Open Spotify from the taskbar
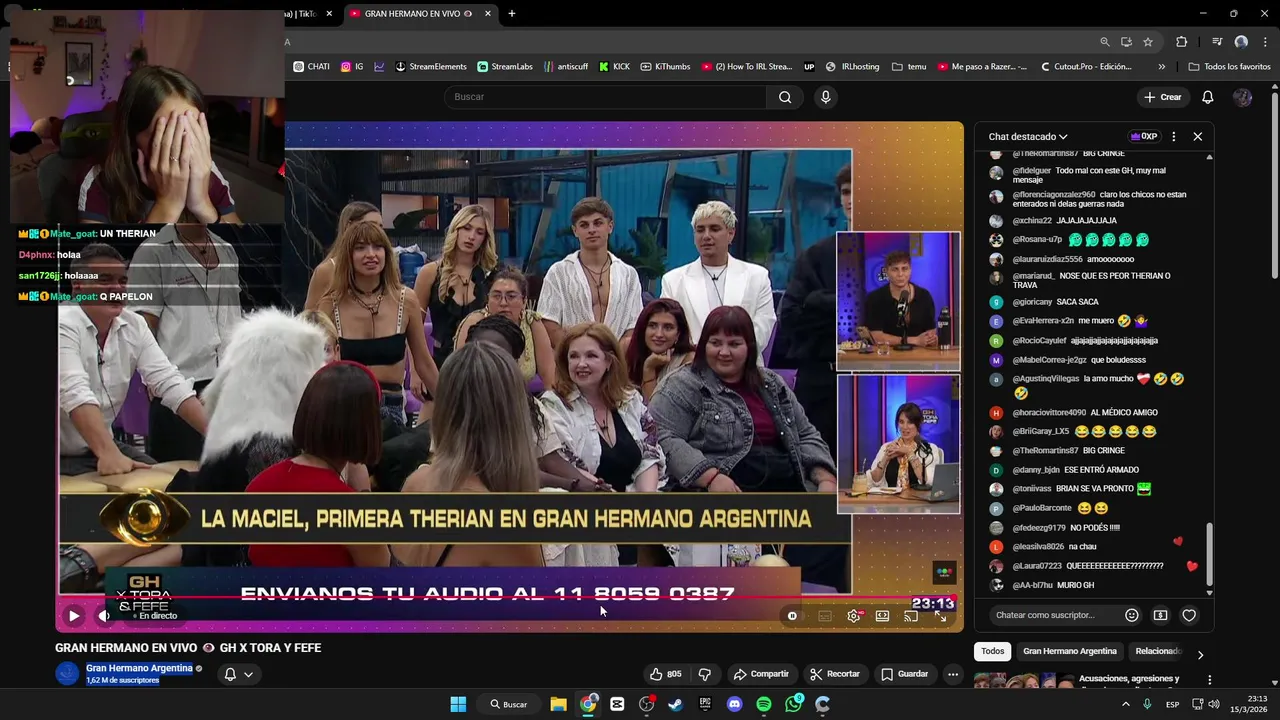The image size is (1280, 720). click(764, 704)
